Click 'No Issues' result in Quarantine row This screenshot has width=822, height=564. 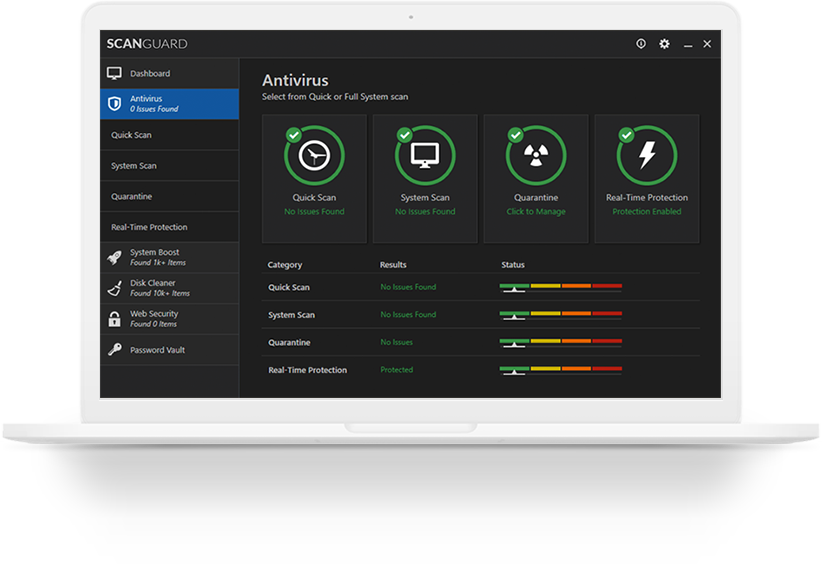pyautogui.click(x=396, y=342)
